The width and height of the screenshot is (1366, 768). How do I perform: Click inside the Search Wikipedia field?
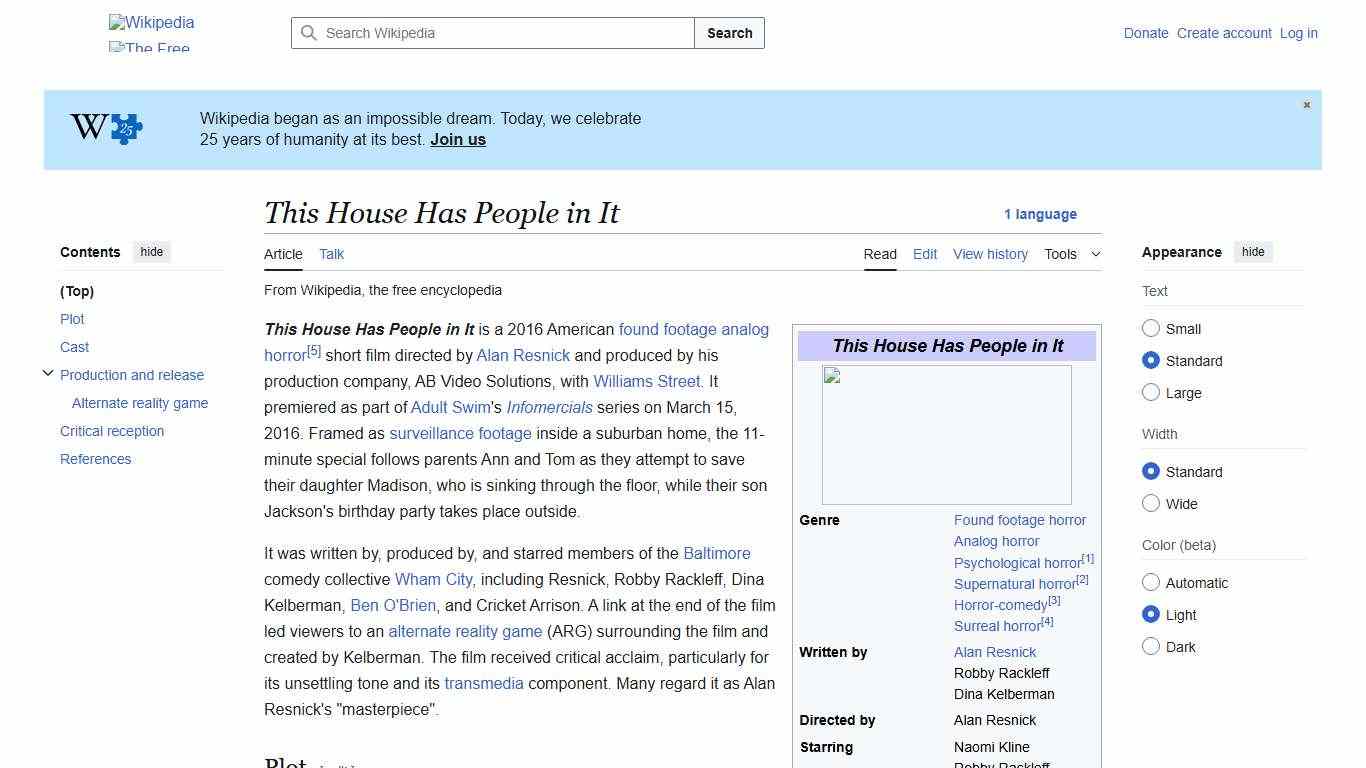pos(490,33)
